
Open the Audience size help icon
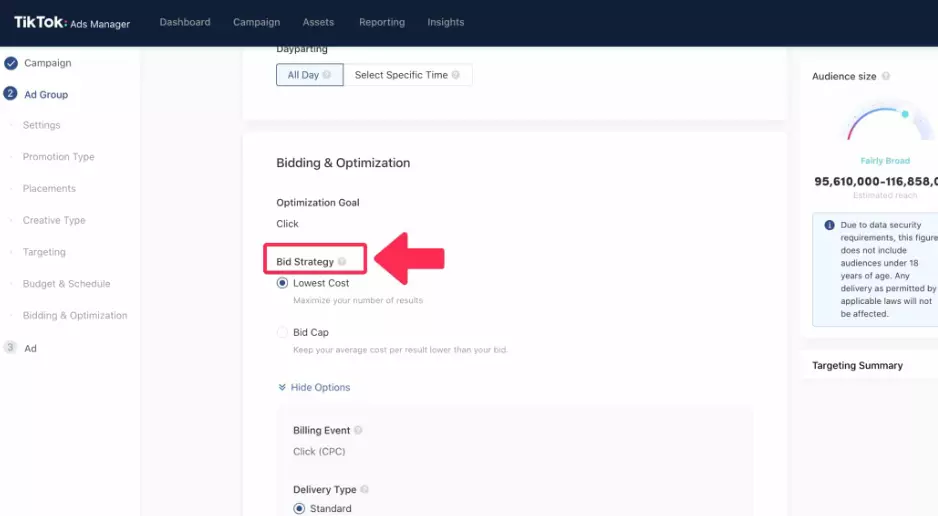click(x=886, y=76)
